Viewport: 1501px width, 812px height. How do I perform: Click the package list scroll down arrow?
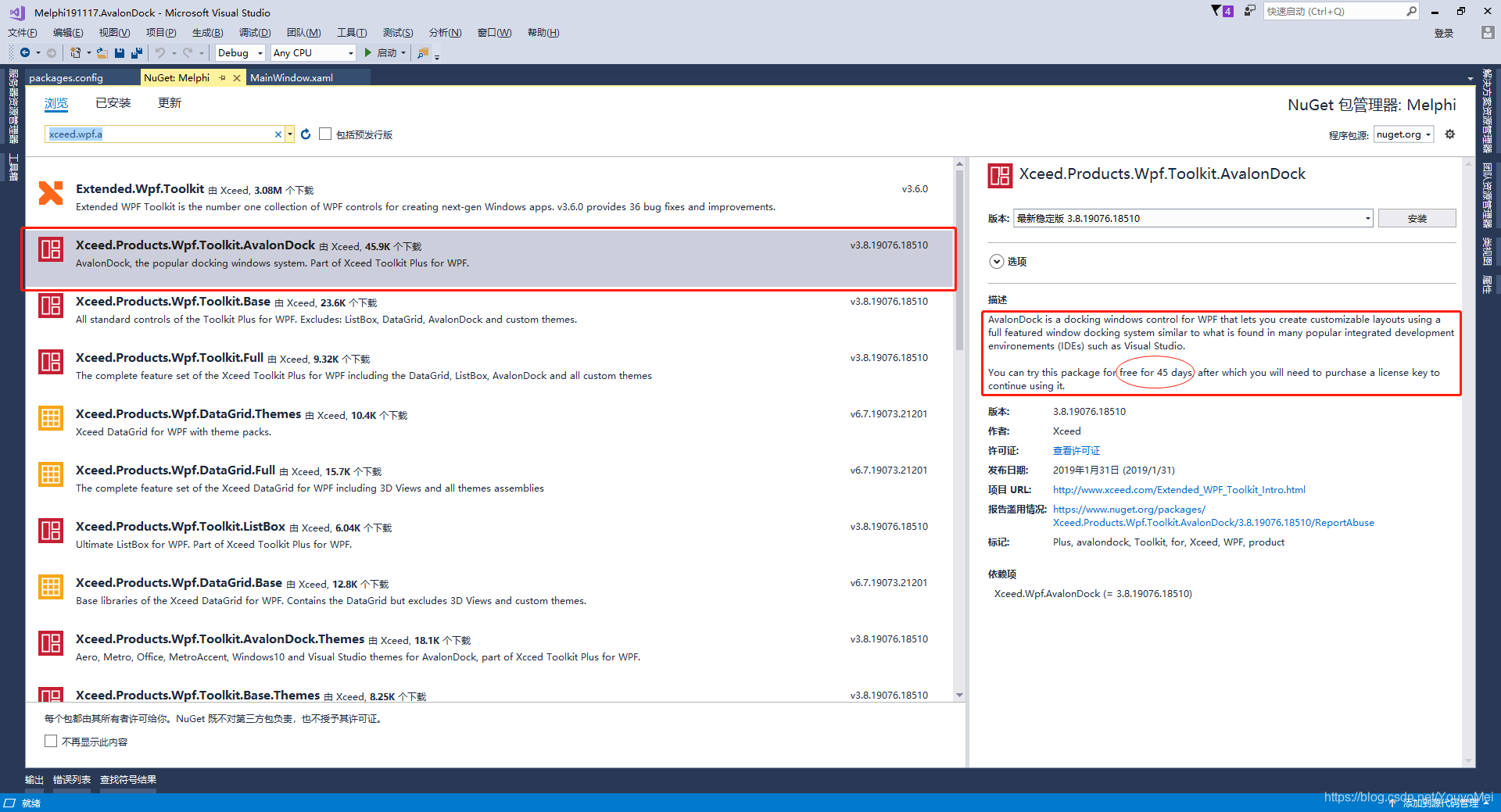point(959,695)
